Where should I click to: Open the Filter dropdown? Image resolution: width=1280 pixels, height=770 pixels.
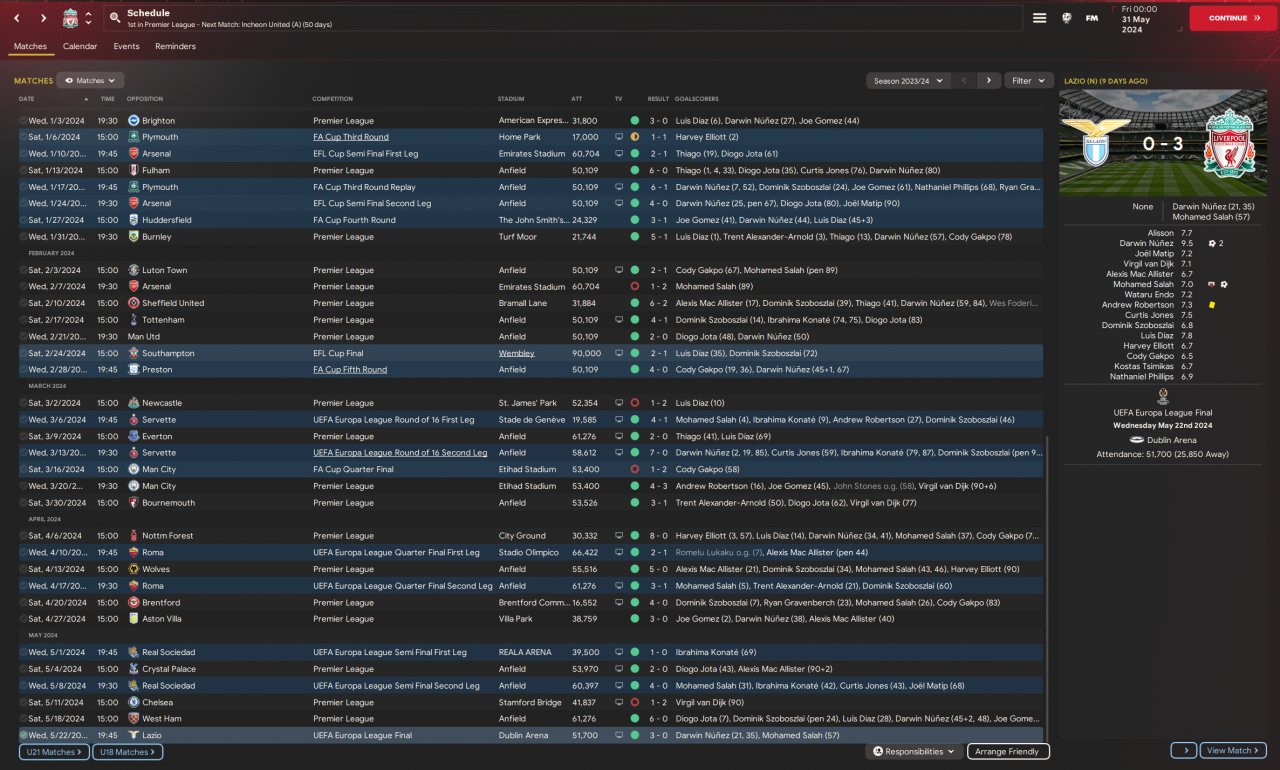point(1027,80)
